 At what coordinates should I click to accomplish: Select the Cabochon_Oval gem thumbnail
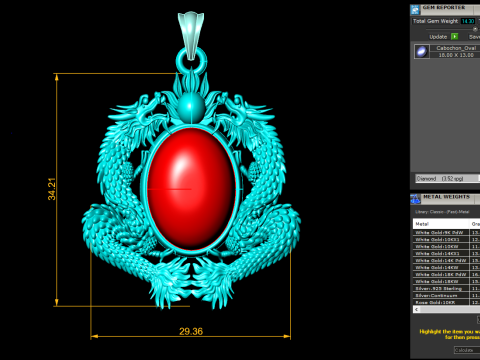(x=422, y=52)
